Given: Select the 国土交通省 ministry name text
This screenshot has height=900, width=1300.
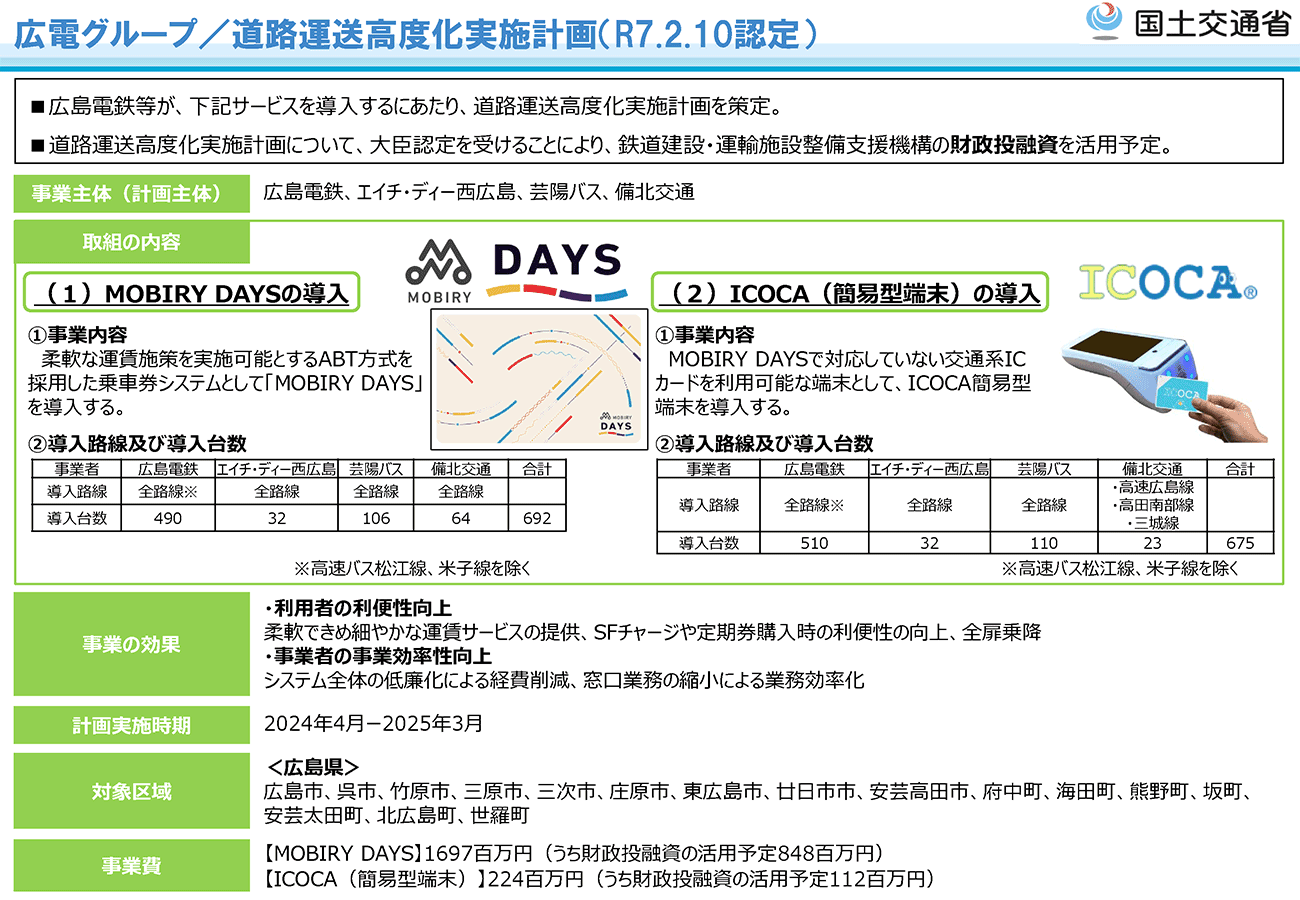Looking at the screenshot, I should [x=1213, y=22].
